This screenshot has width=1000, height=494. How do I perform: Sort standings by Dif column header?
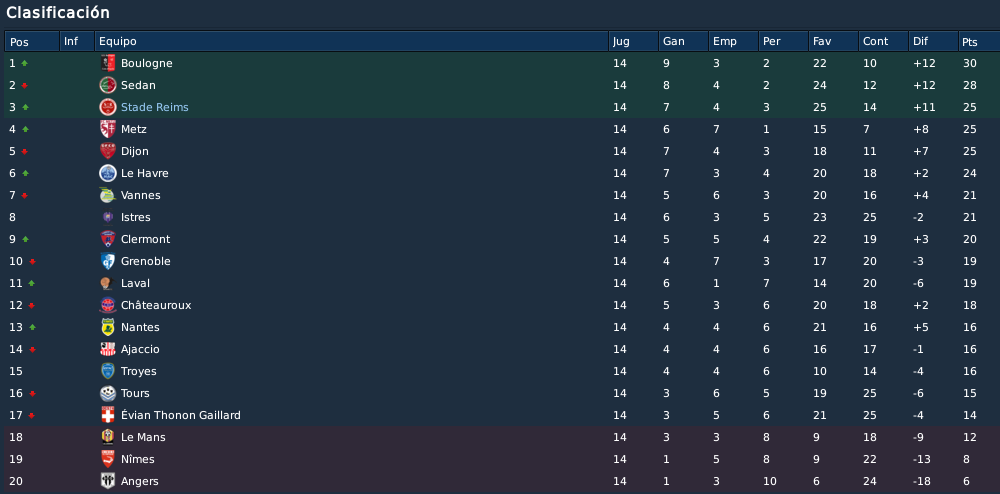click(933, 41)
